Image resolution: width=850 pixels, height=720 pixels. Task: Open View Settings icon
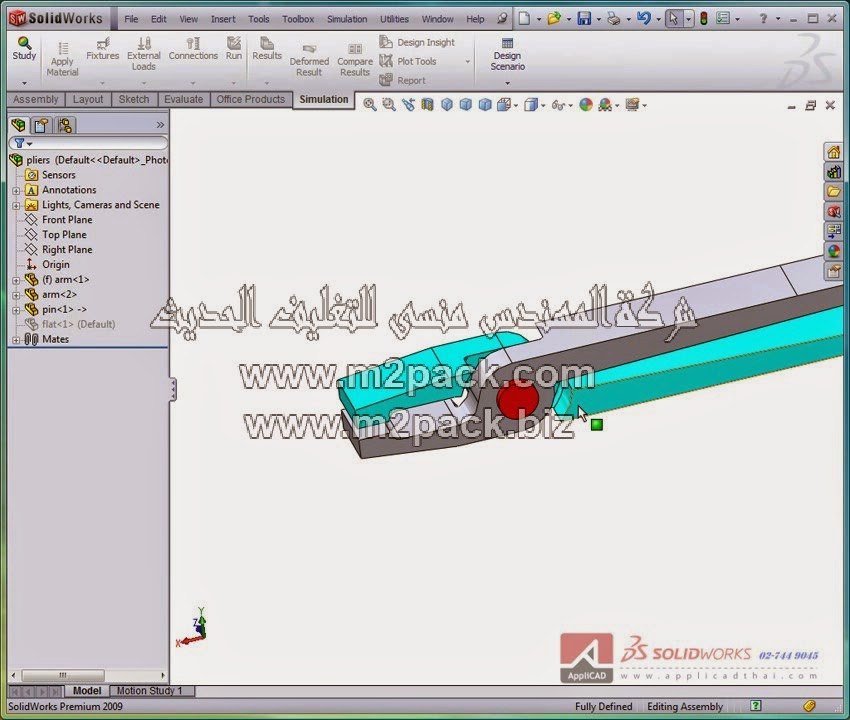pos(632,105)
